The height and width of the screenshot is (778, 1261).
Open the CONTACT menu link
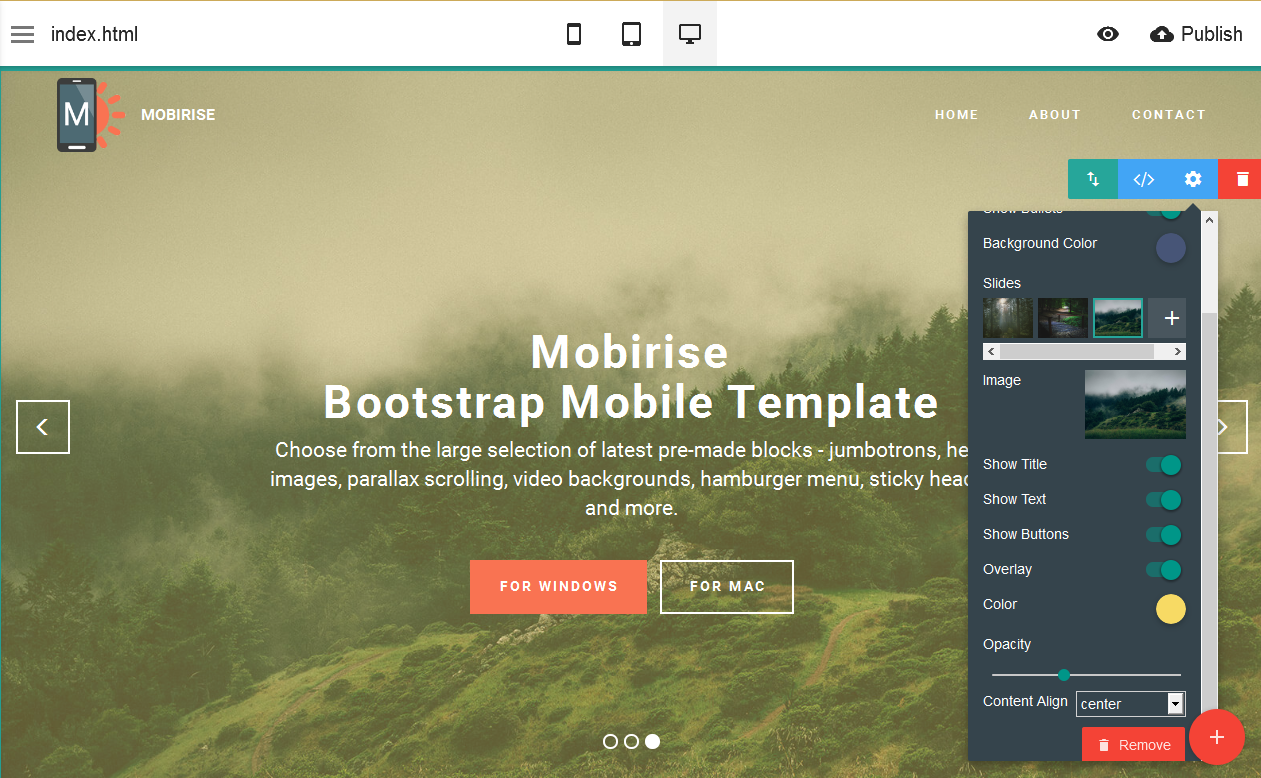pyautogui.click(x=1168, y=115)
